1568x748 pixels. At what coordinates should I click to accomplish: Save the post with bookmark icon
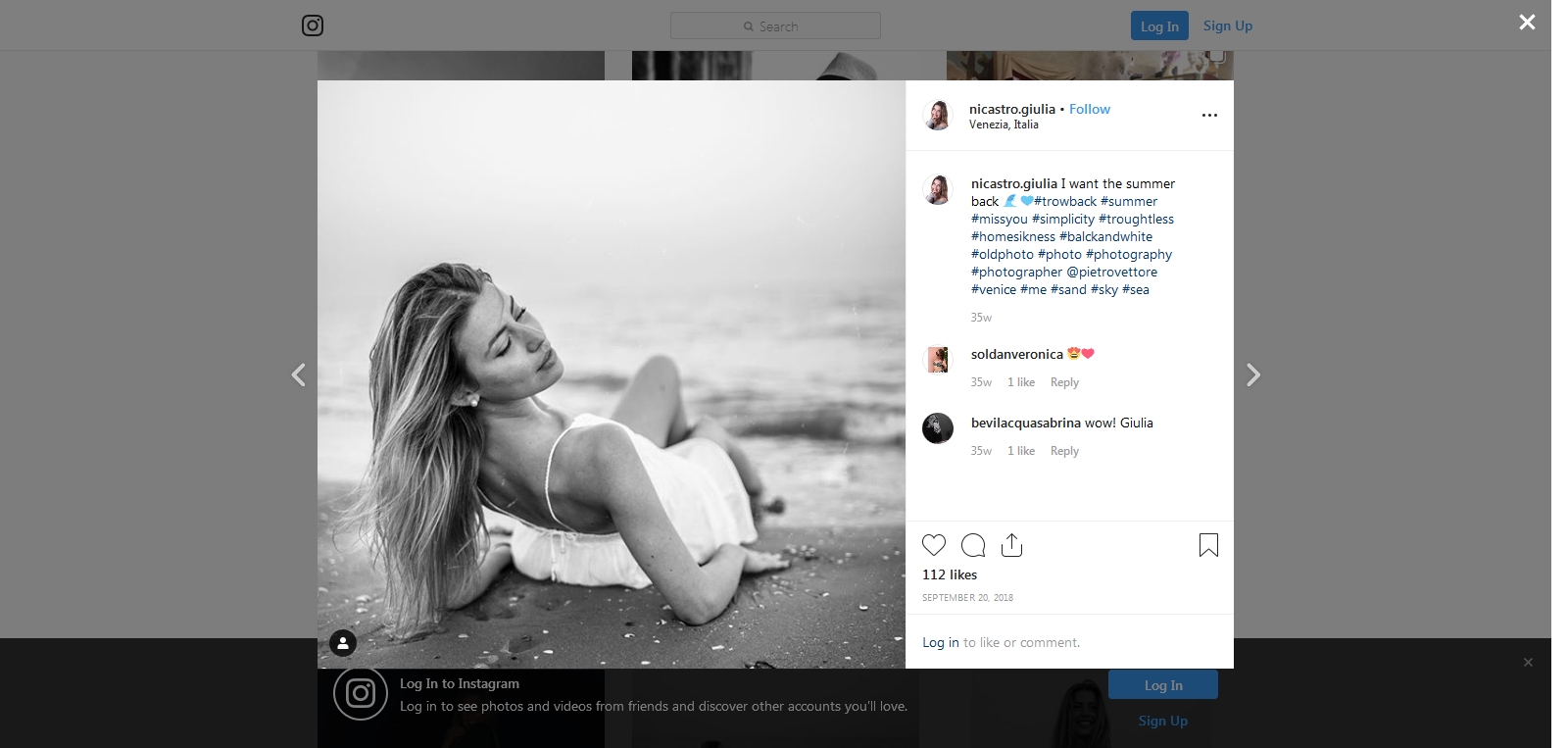pos(1209,545)
